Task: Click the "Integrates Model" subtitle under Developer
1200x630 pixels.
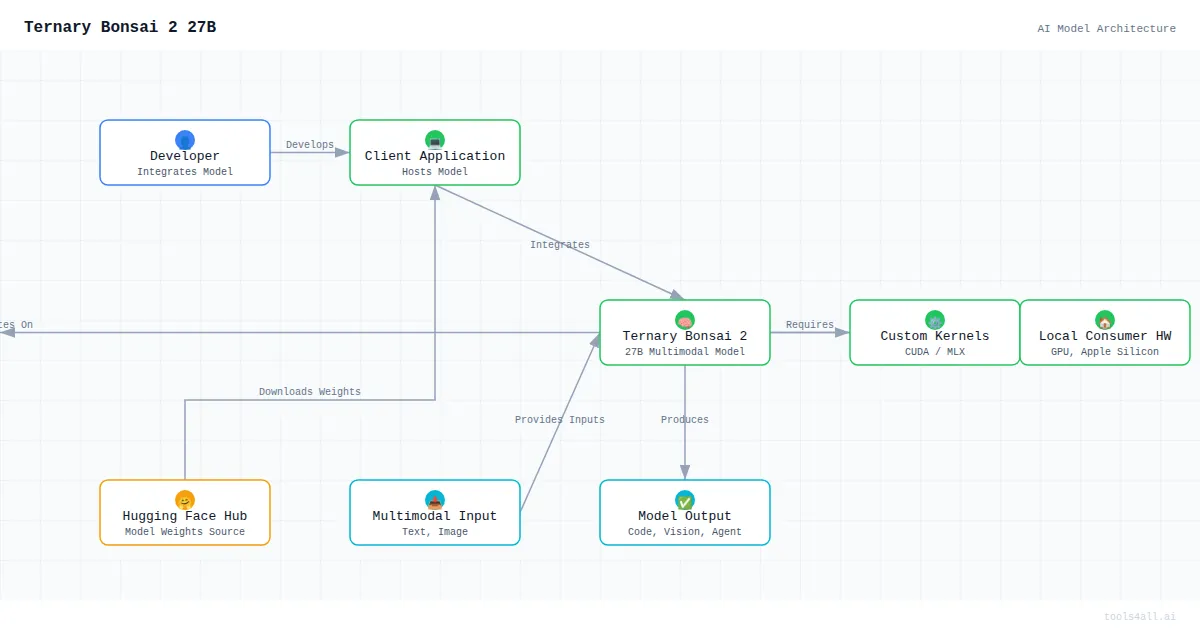Action: (185, 172)
